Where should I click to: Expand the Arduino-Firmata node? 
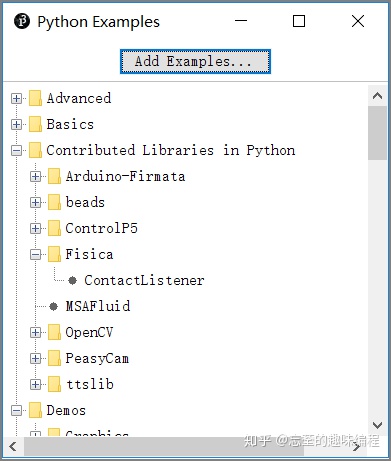click(35, 177)
